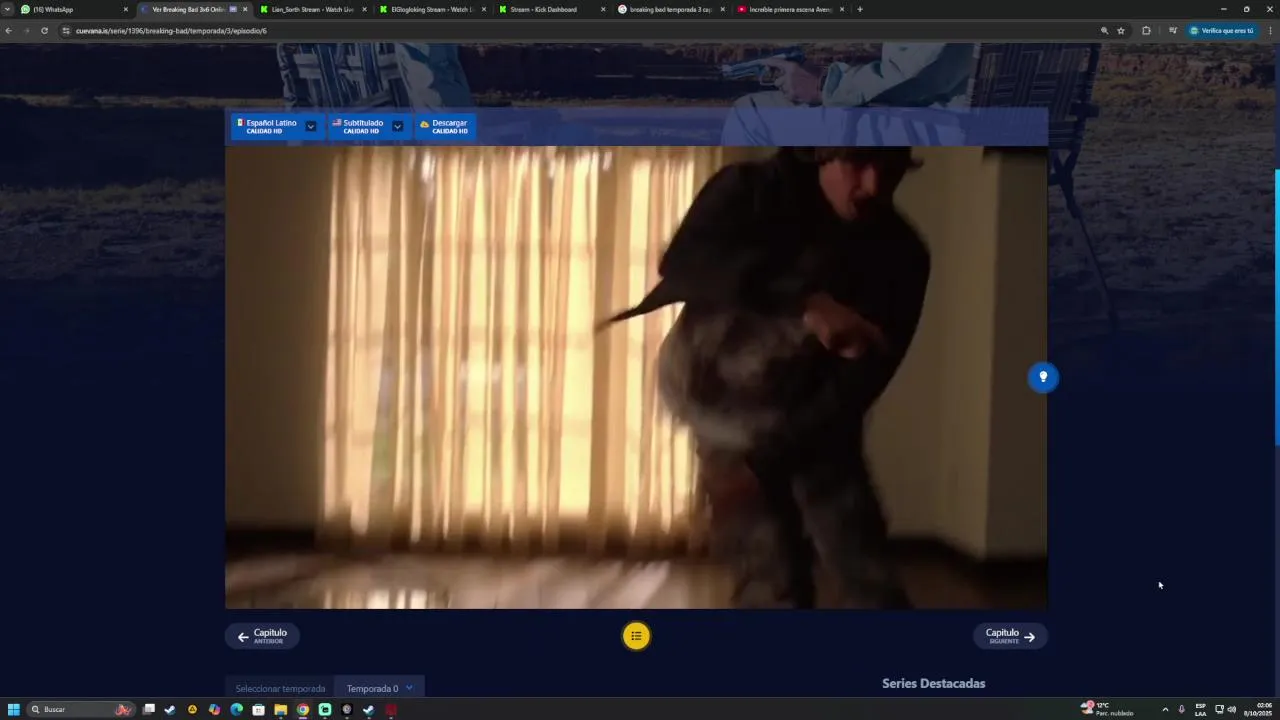The width and height of the screenshot is (1280, 720).
Task: Switch to the WhatsApp browser tab
Action: (75, 9)
